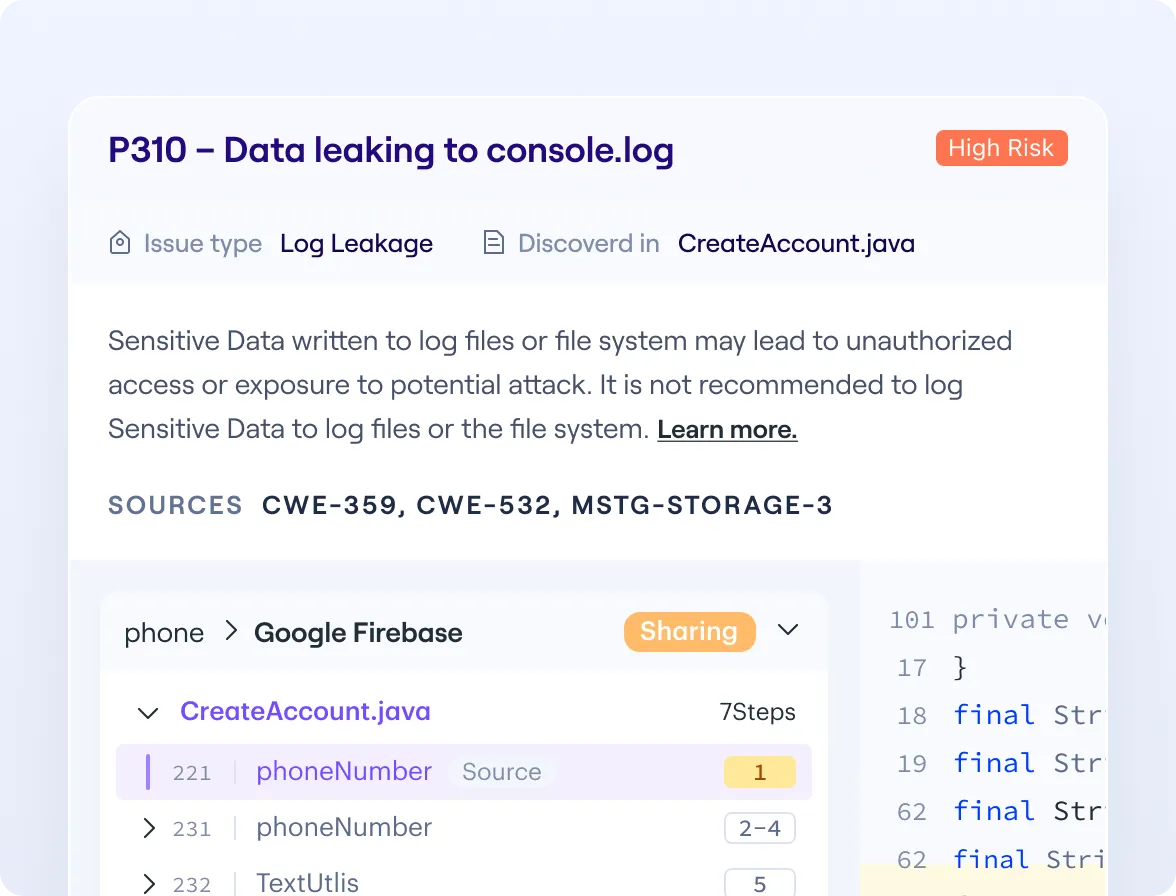Click the shield icon next to Issue type
The width and height of the screenshot is (1176, 896).
tap(119, 242)
